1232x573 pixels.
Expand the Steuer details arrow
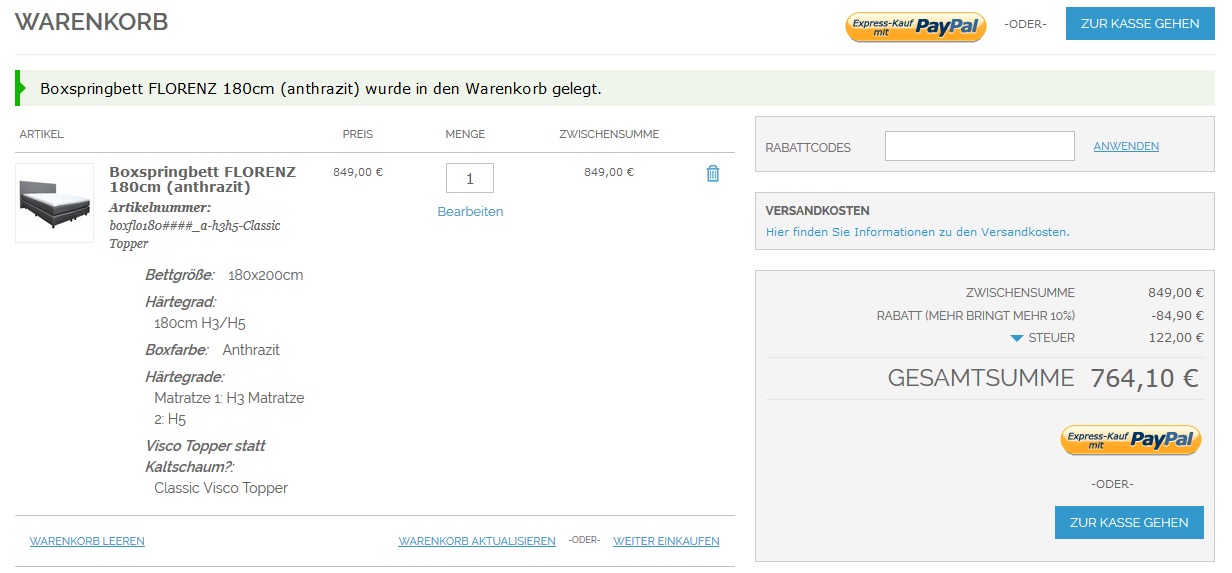pos(1017,338)
